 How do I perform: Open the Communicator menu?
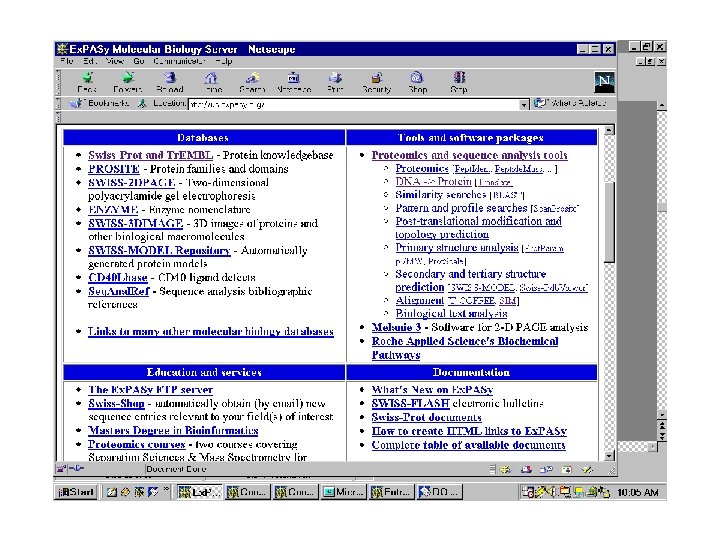[179, 61]
